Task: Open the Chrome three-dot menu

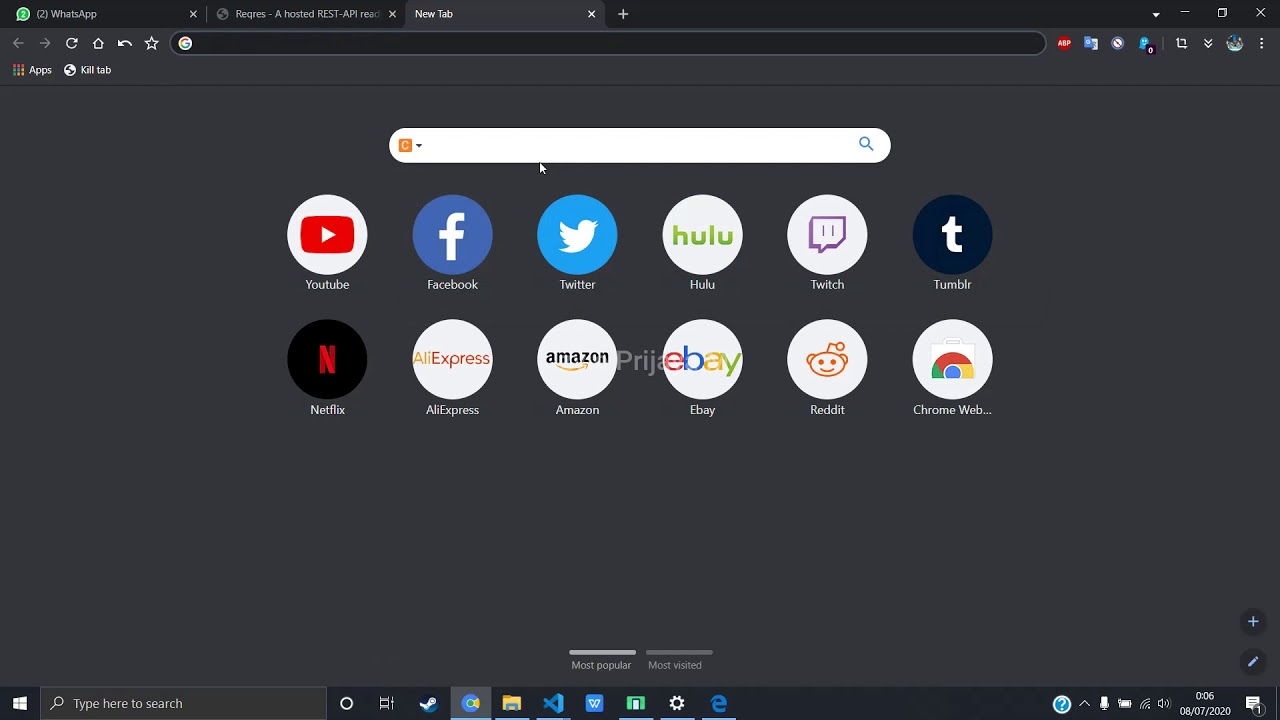Action: pyautogui.click(x=1262, y=43)
